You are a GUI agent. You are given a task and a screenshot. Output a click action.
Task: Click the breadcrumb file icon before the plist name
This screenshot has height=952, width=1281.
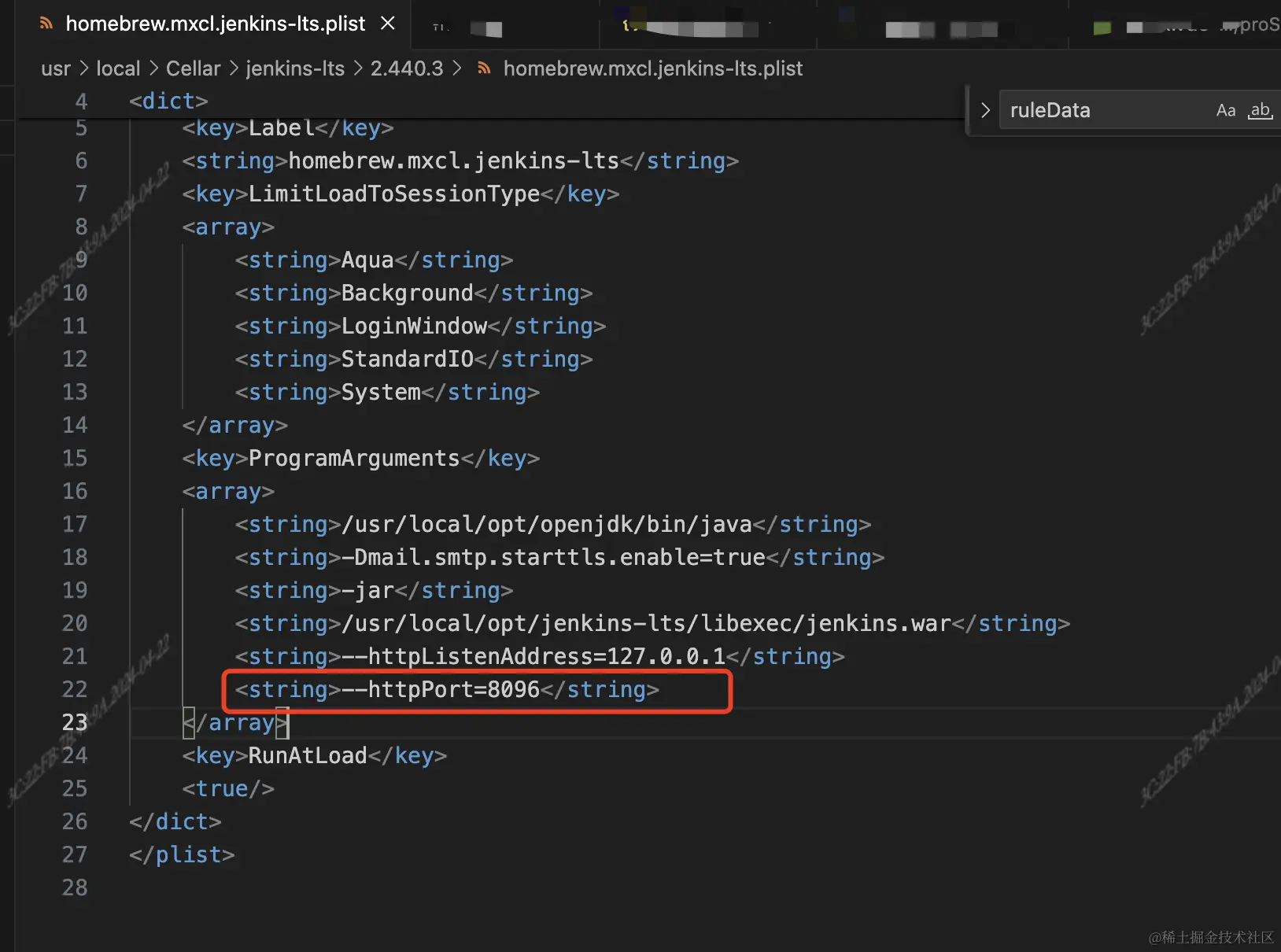[x=485, y=68]
